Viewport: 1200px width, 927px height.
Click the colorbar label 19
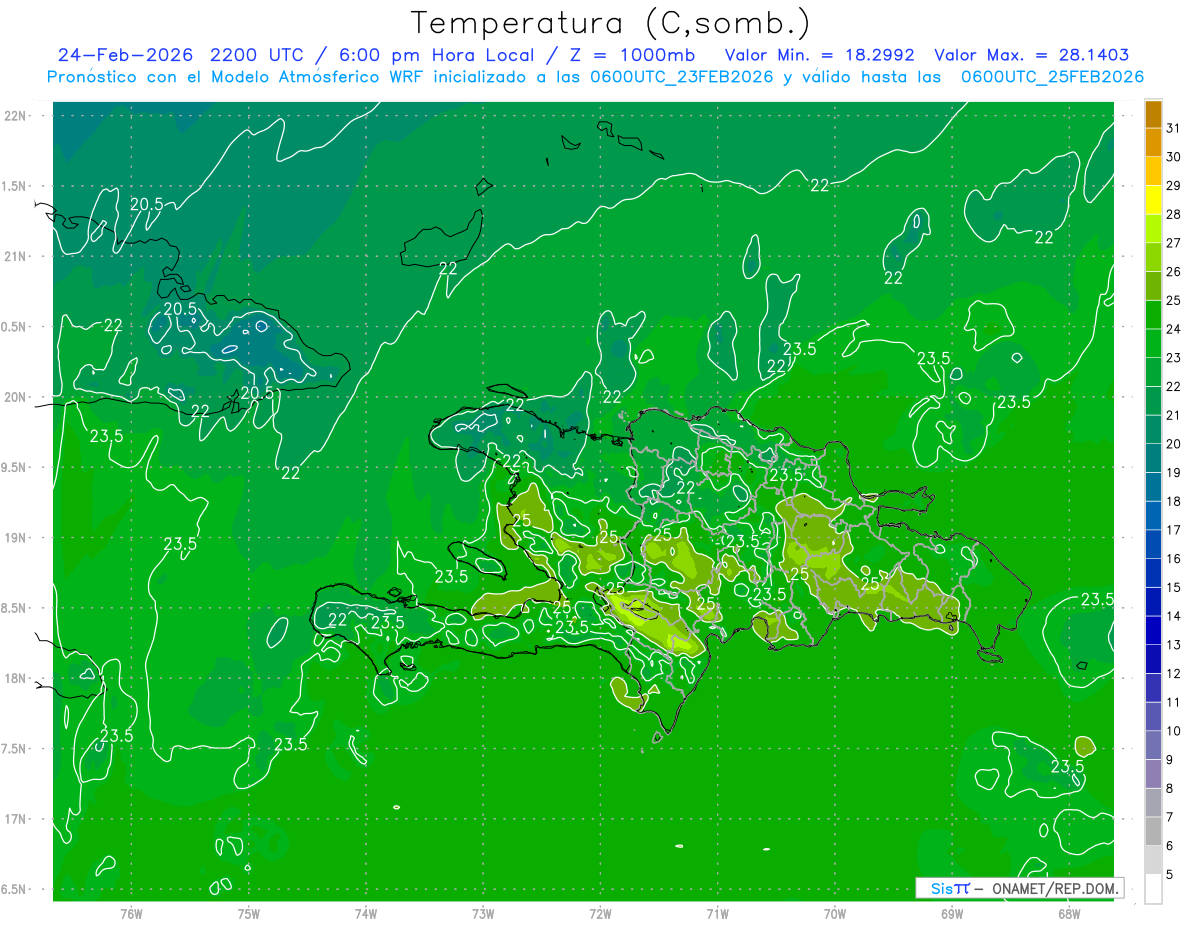1174,472
